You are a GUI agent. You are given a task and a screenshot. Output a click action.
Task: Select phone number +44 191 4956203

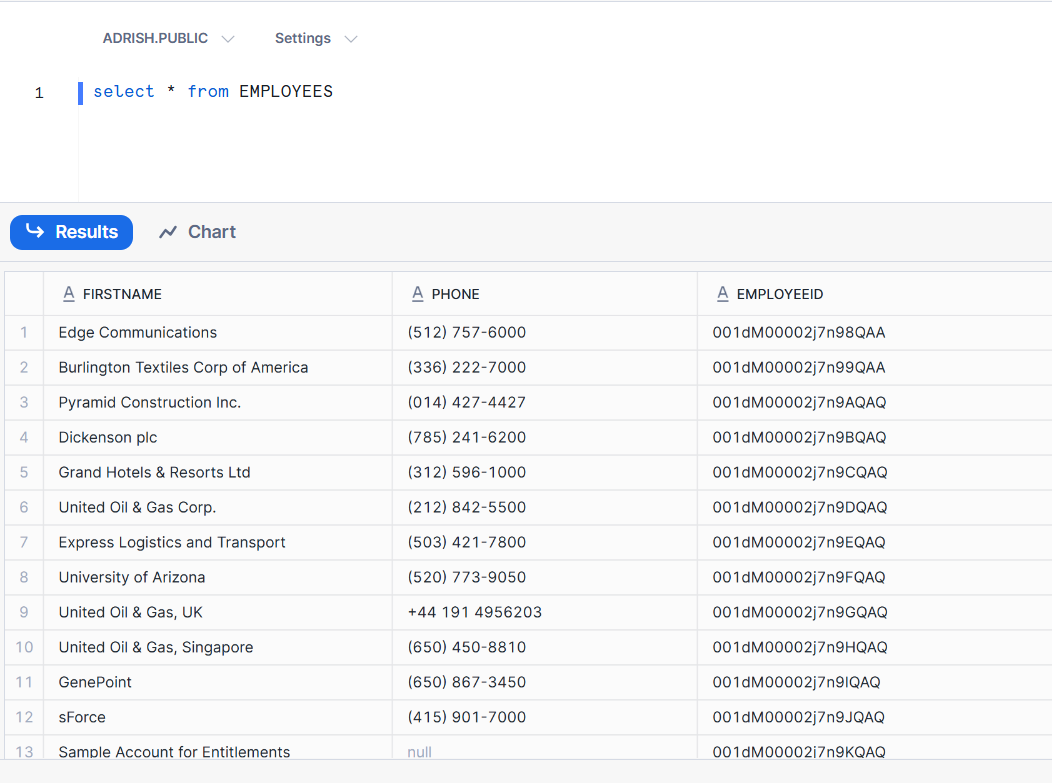tap(475, 612)
